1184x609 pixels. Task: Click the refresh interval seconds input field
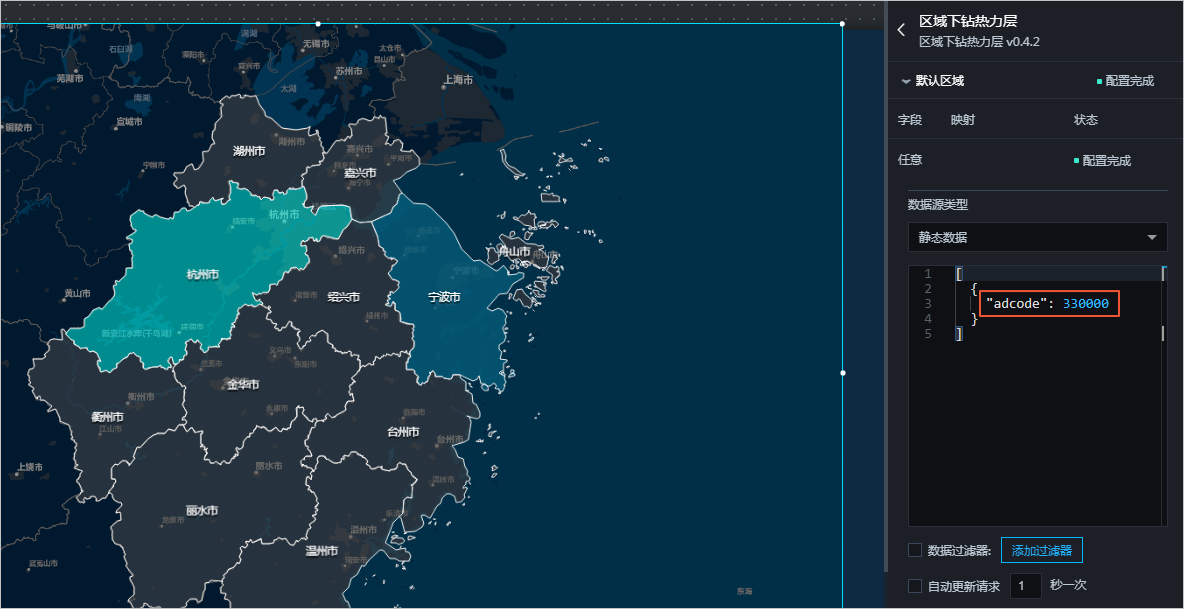coord(1024,586)
